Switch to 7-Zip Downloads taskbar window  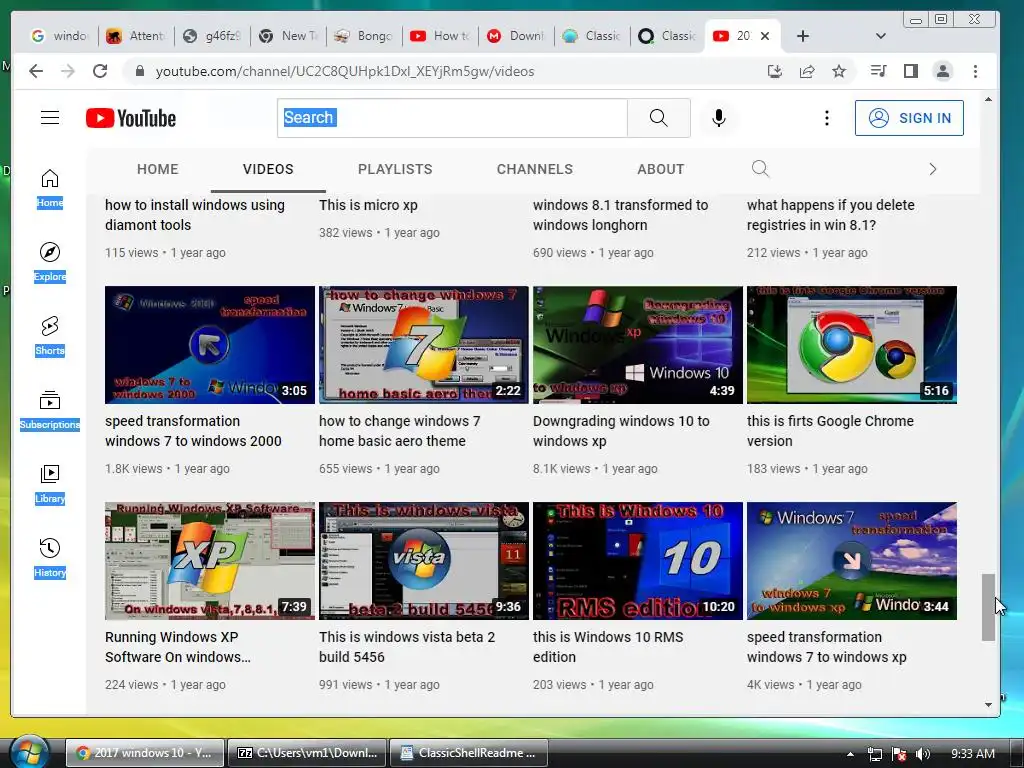click(x=308, y=753)
